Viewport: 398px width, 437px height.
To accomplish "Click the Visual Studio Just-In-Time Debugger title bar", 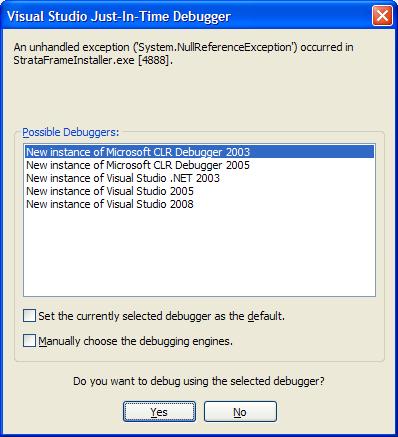I will pyautogui.click(x=187, y=16).
